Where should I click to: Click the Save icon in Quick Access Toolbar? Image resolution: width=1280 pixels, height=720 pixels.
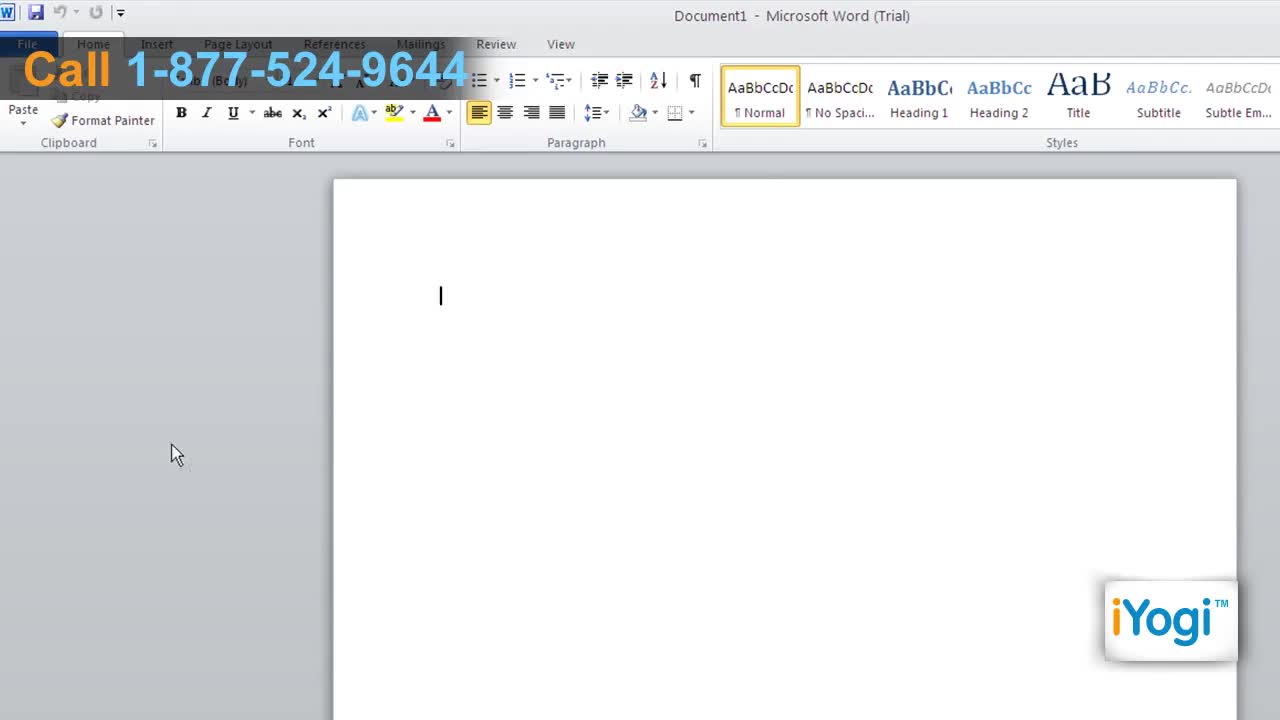36,13
